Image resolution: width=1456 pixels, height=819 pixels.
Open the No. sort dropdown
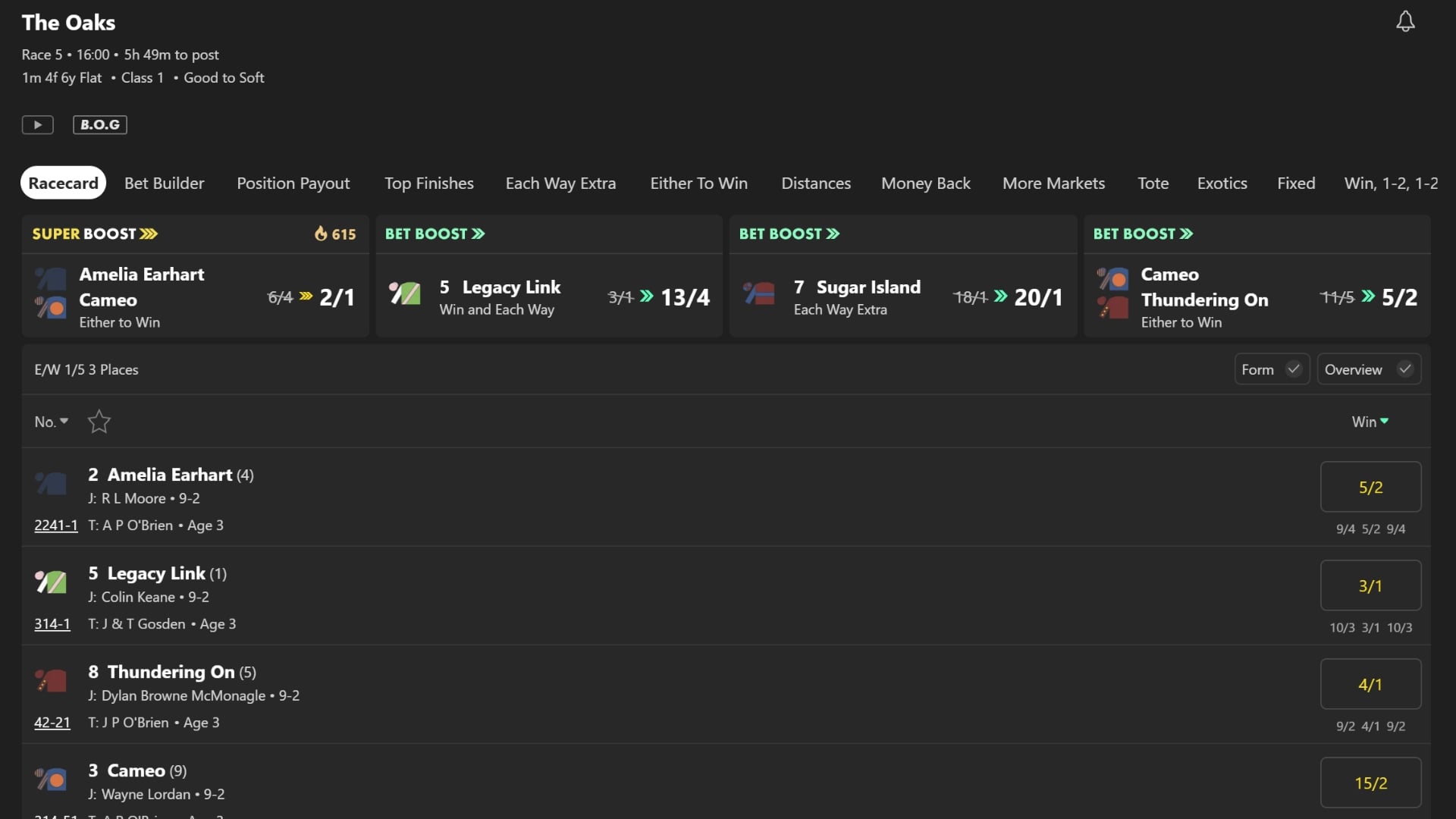[x=52, y=422]
